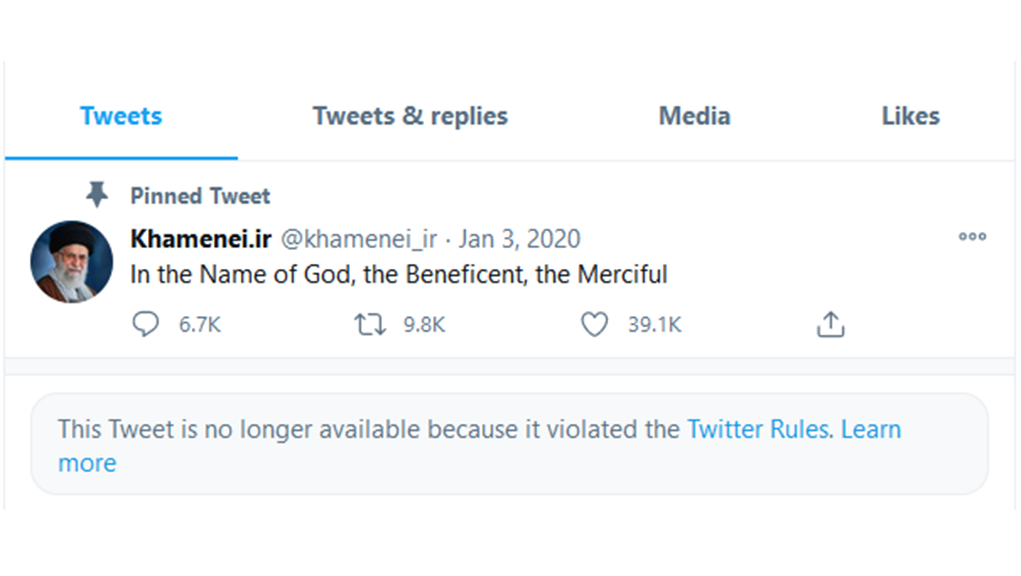Viewport: 1021px width, 576px height.
Task: Open the @khamenei_ir handle link
Action: click(358, 240)
